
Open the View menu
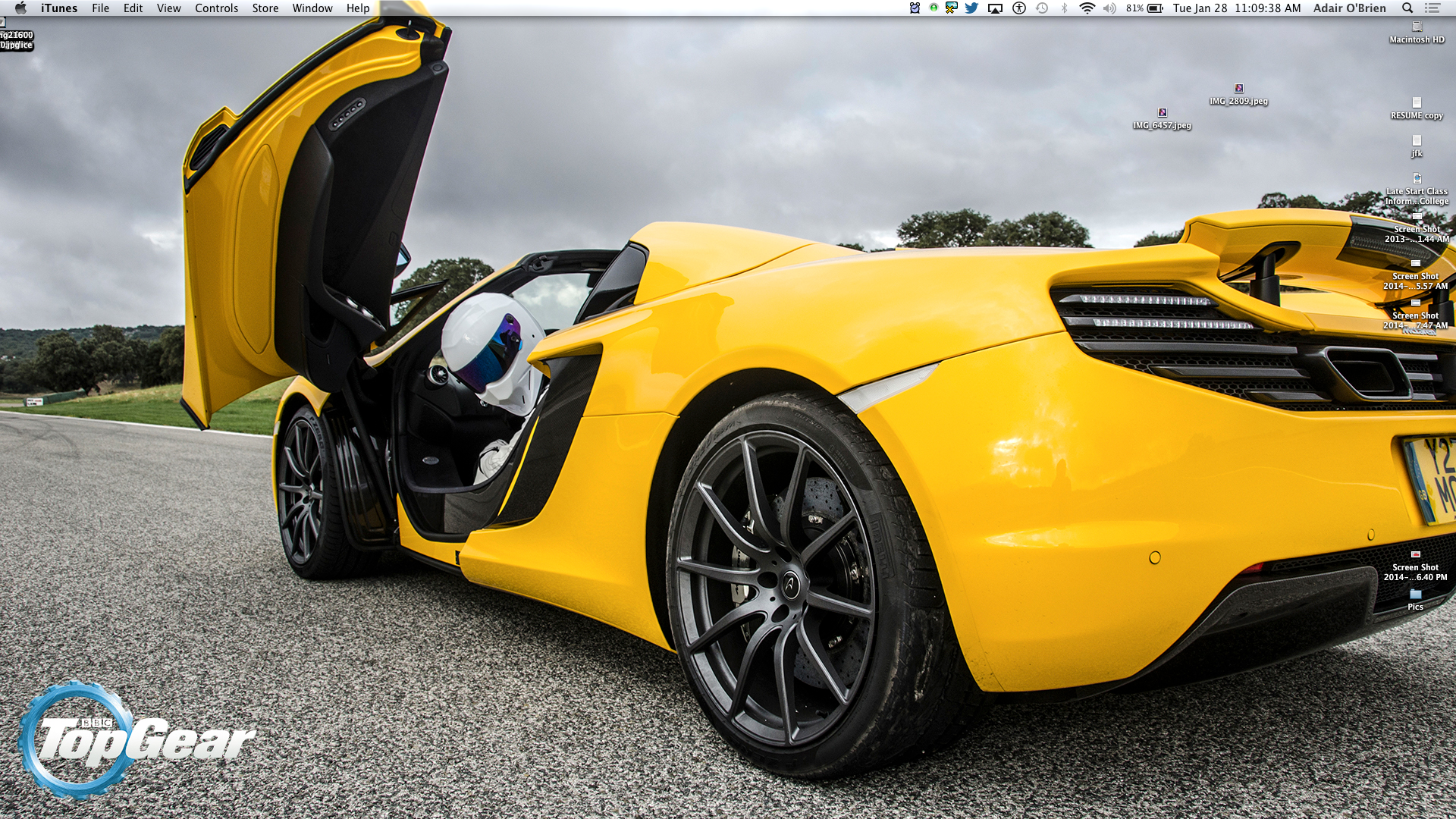click(x=168, y=8)
